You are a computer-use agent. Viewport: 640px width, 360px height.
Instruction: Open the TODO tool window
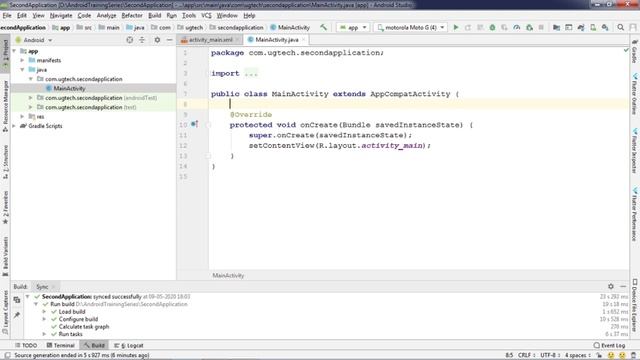point(26,345)
